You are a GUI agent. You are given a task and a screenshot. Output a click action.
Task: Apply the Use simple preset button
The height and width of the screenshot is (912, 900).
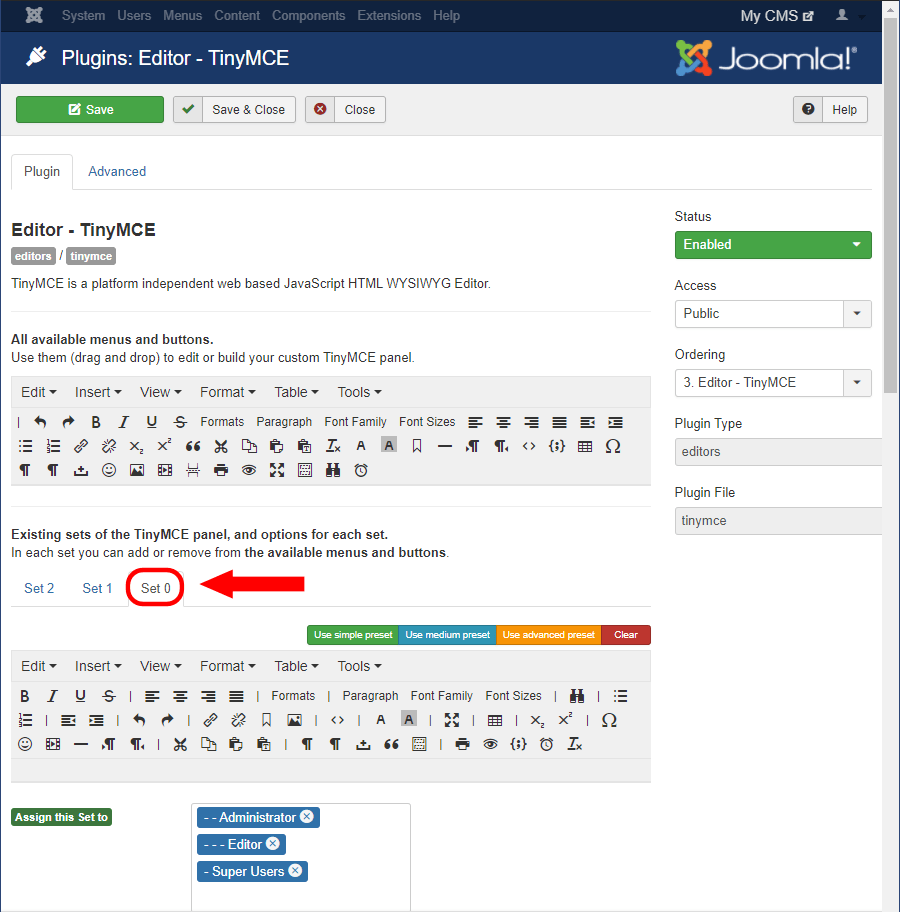(353, 635)
